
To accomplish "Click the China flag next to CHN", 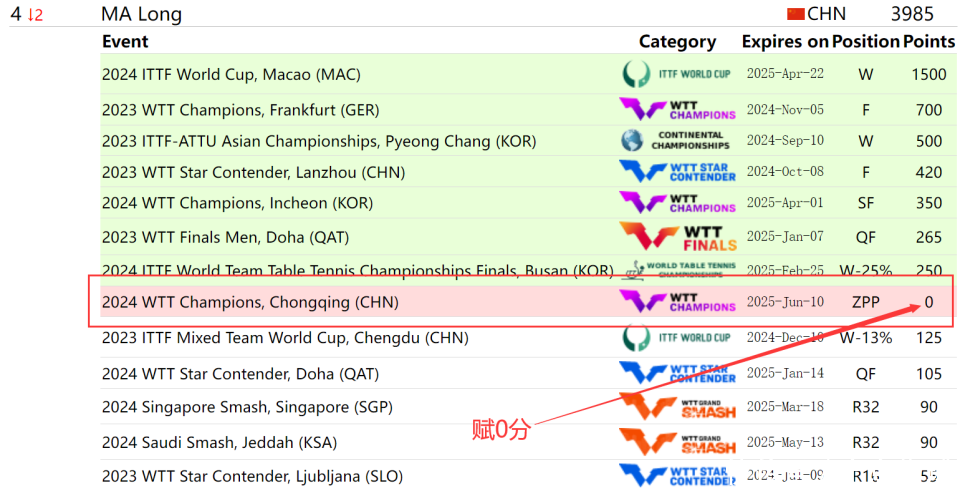I will (795, 14).
